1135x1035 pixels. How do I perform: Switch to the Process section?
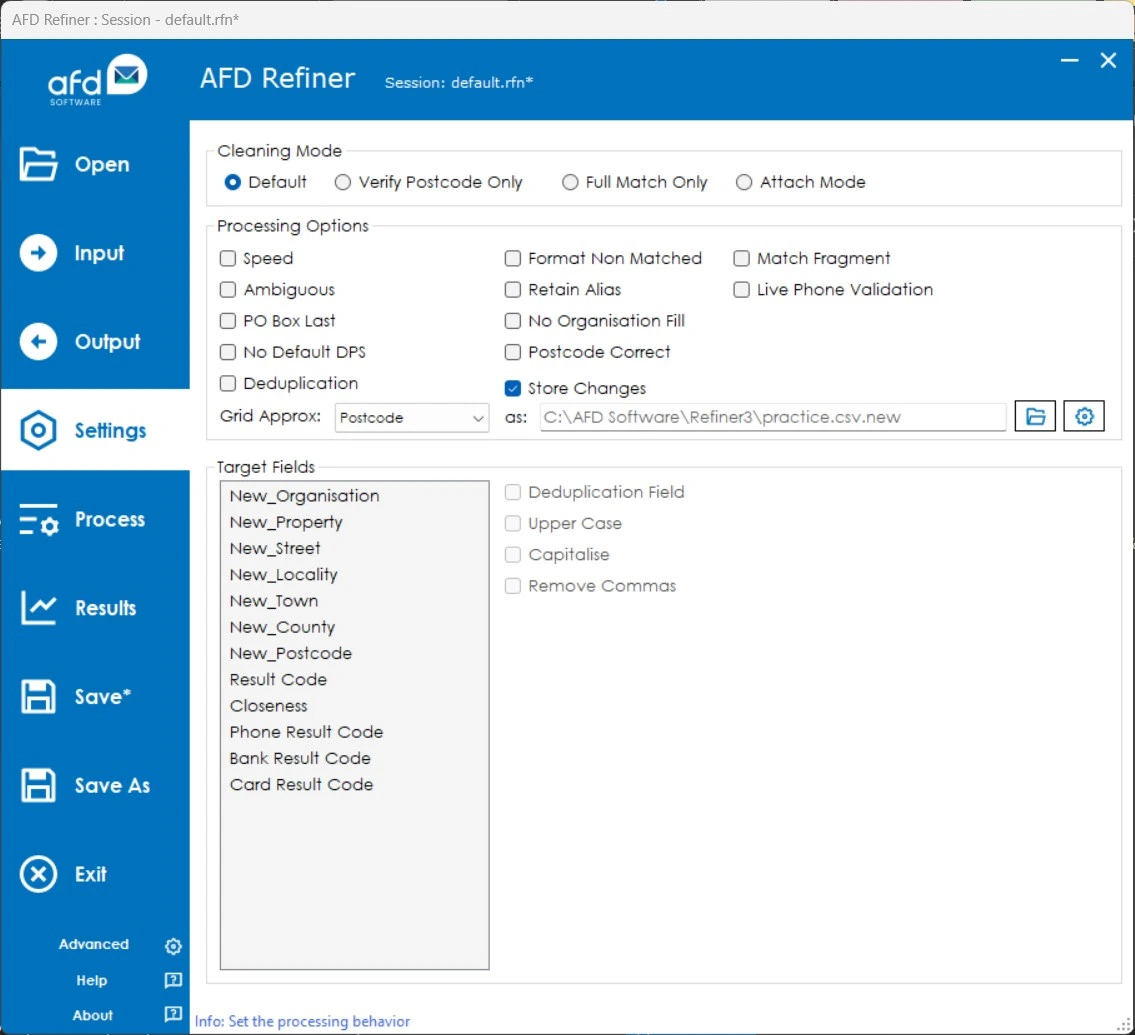[110, 520]
